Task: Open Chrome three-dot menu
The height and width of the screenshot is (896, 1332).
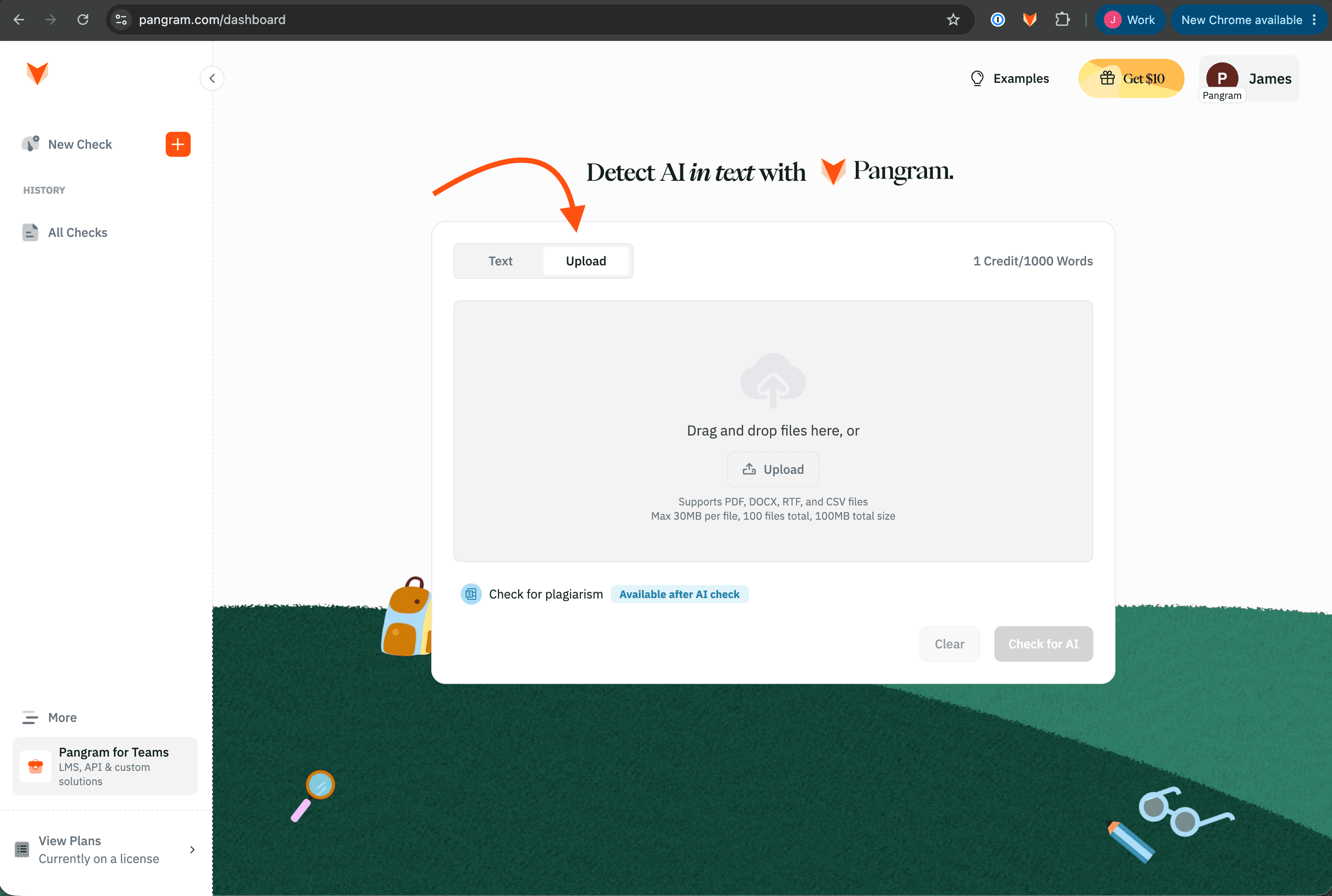Action: (1314, 20)
